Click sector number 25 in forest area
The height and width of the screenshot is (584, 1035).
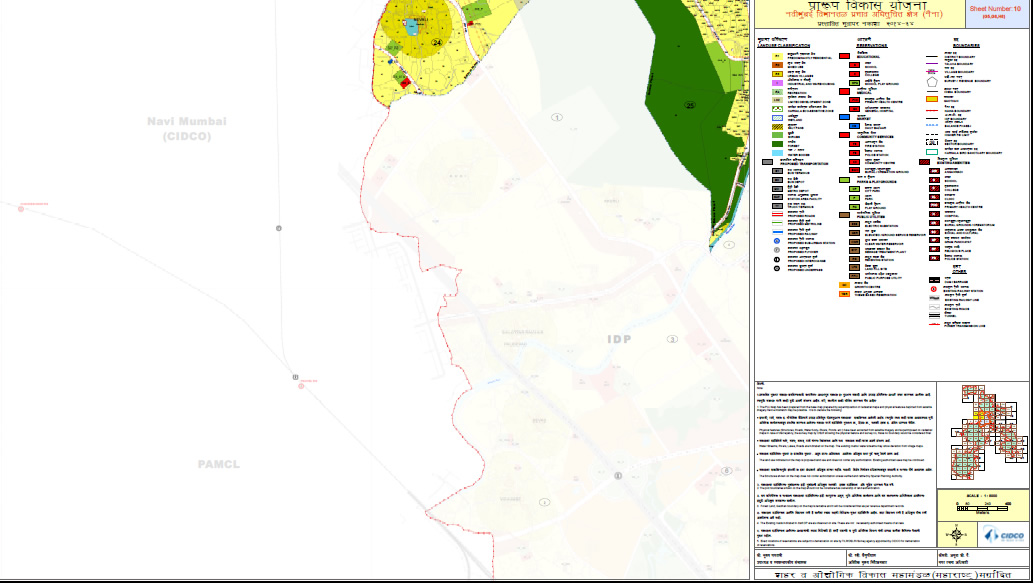(690, 105)
